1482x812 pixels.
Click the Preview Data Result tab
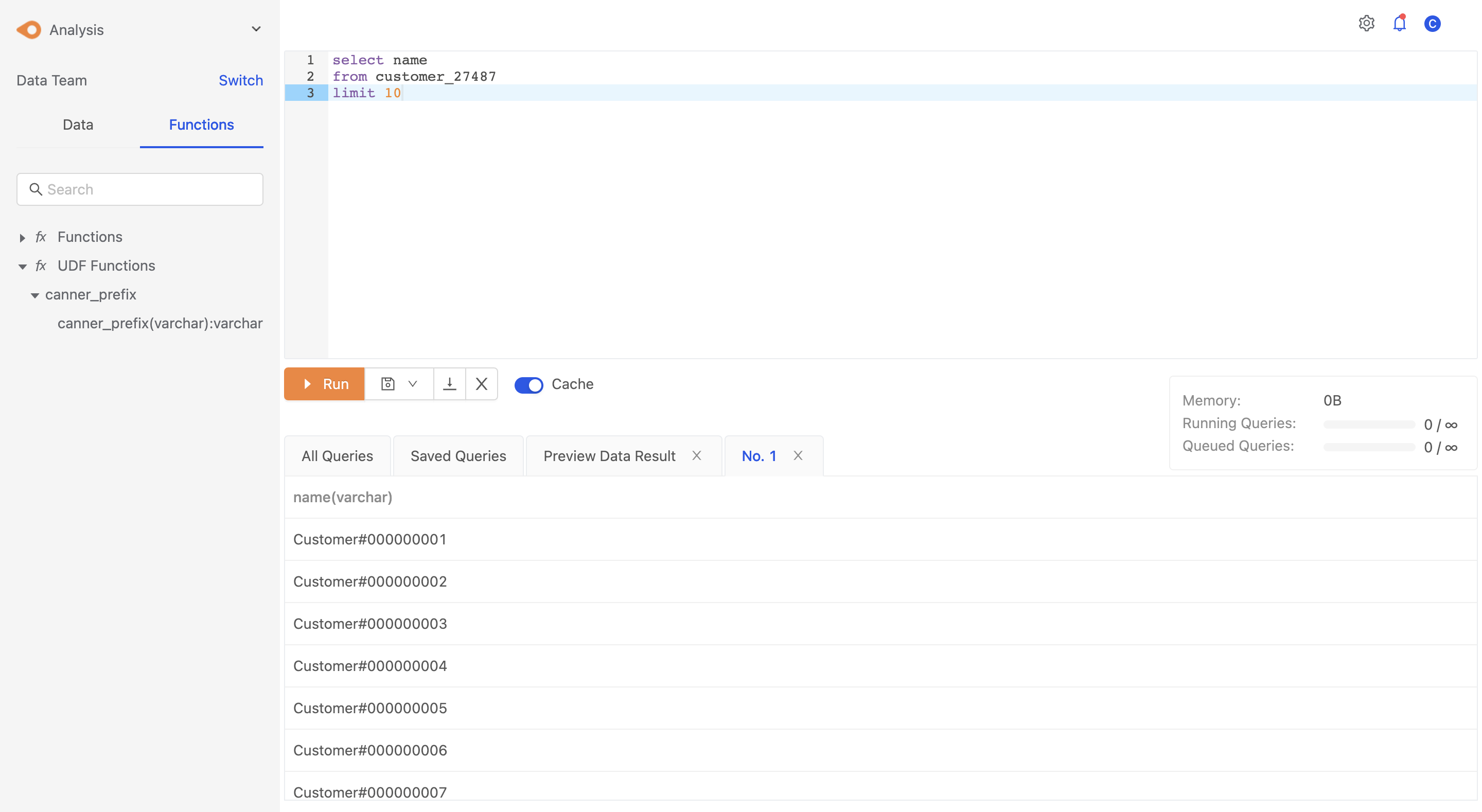point(609,454)
